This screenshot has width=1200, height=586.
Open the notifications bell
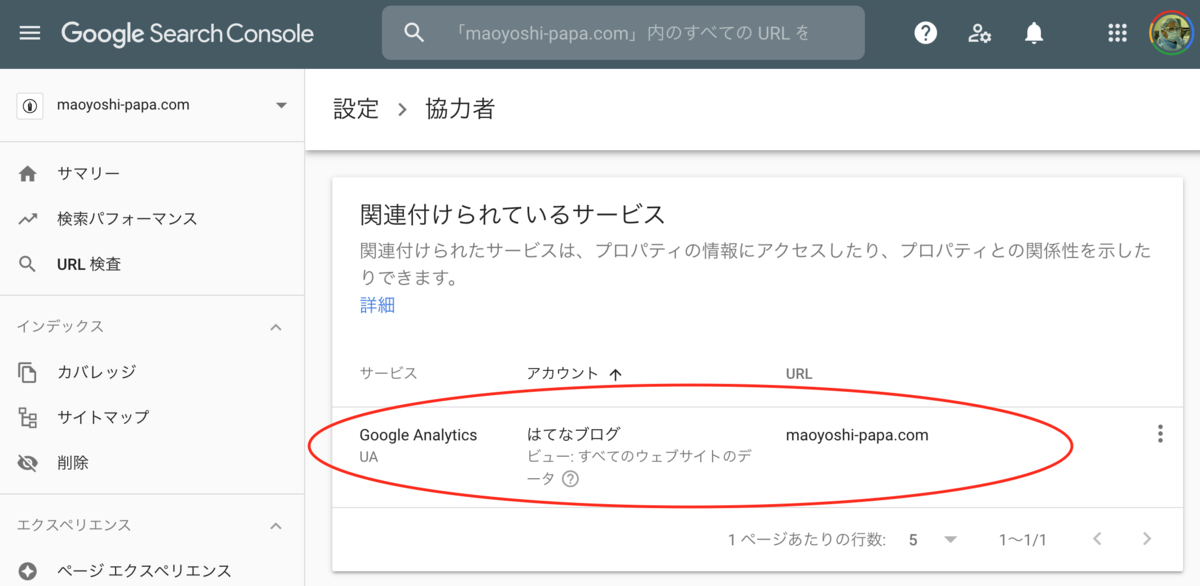[x=1034, y=33]
